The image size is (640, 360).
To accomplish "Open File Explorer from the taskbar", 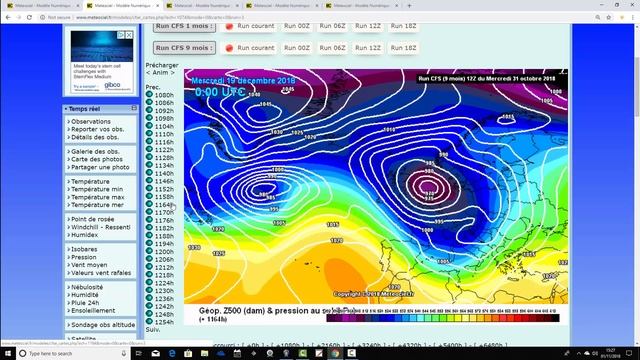I will tap(204, 353).
